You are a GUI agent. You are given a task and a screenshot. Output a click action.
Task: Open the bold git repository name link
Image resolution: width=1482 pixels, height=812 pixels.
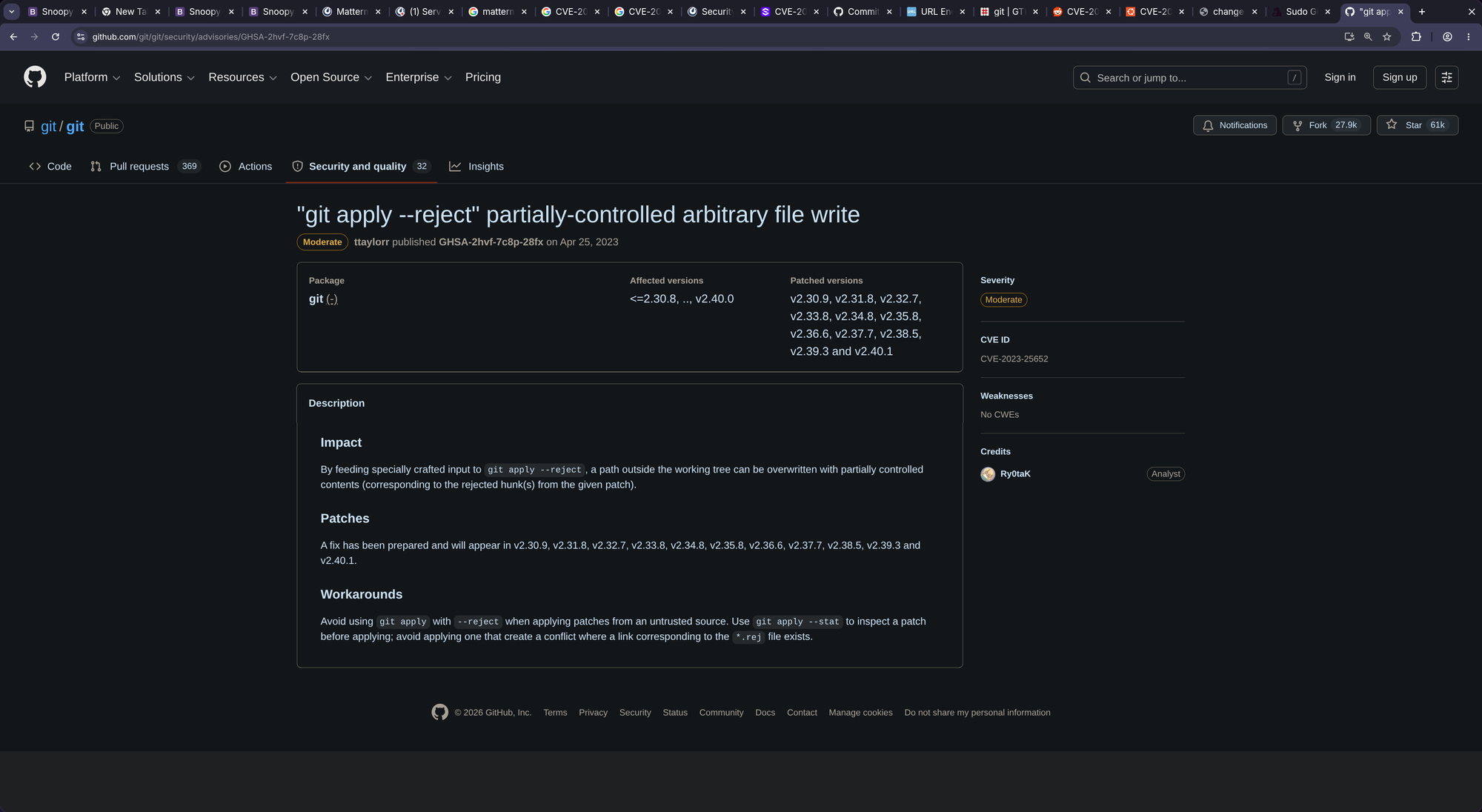(x=75, y=127)
